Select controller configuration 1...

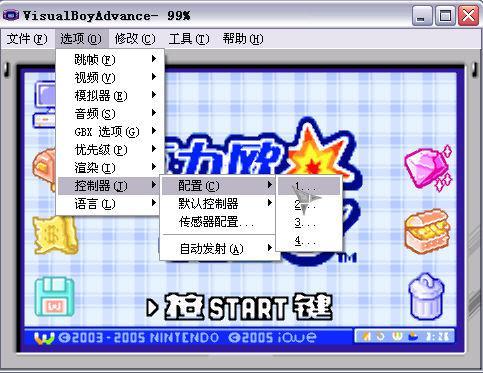click(x=309, y=186)
